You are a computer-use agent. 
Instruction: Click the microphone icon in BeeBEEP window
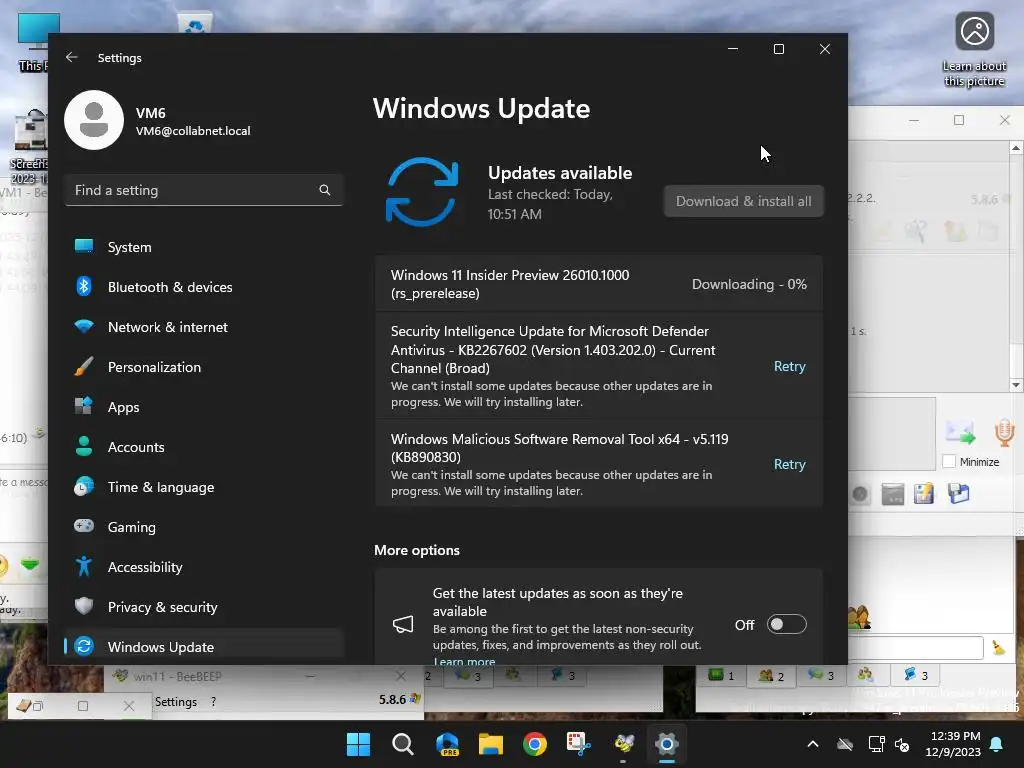point(1004,433)
